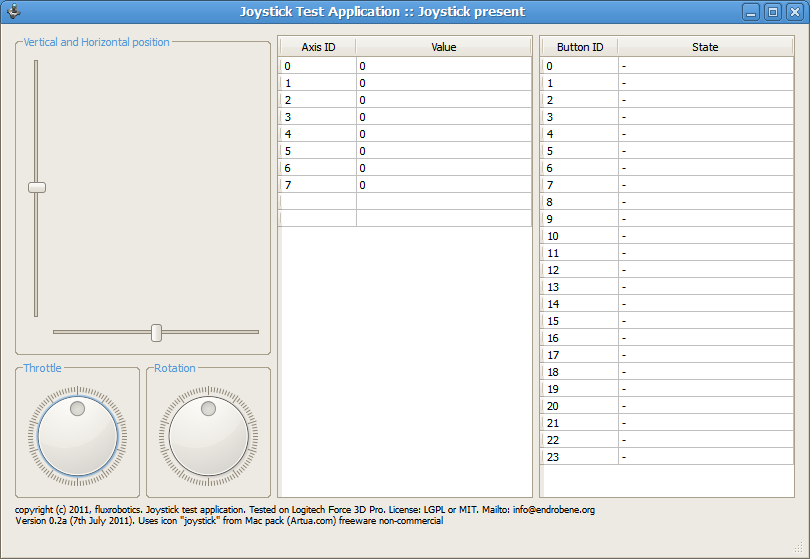Select Button ID 14 cell
The width and height of the screenshot is (810, 559).
tap(580, 304)
